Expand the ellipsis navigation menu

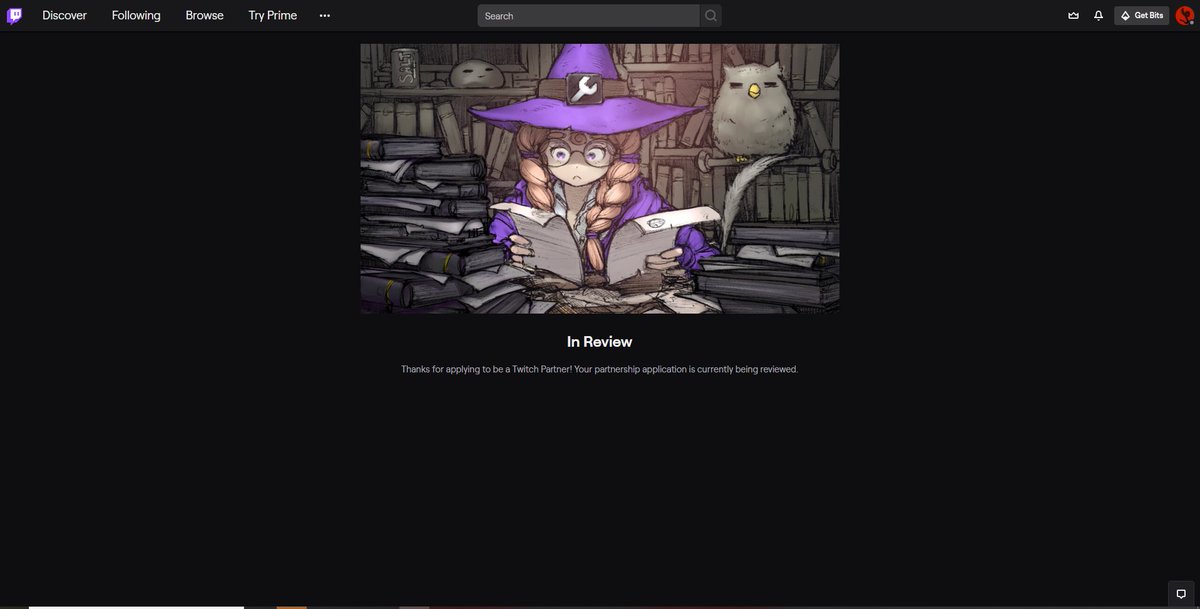pos(323,14)
